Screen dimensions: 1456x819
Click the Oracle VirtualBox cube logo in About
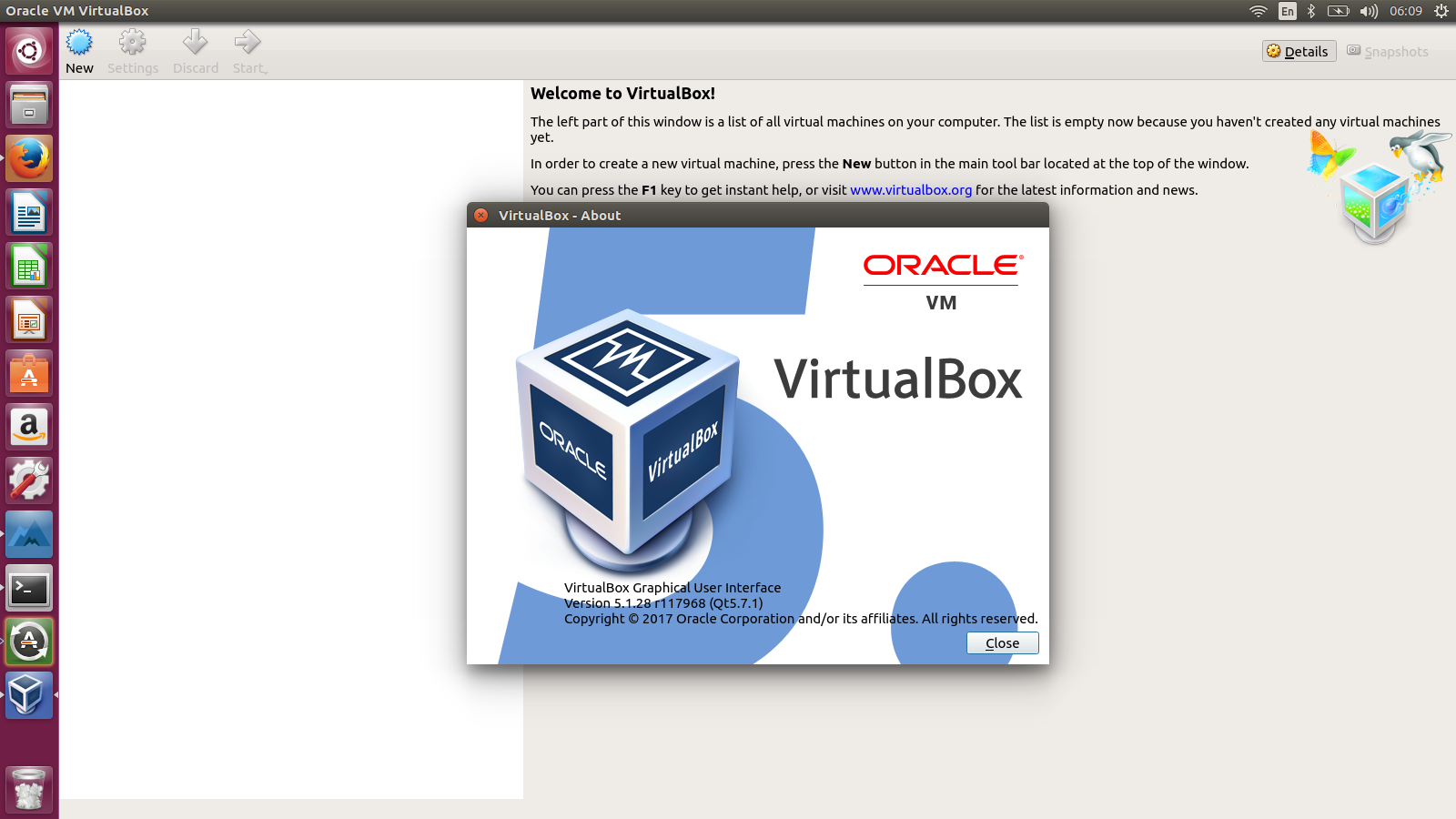[630, 441]
